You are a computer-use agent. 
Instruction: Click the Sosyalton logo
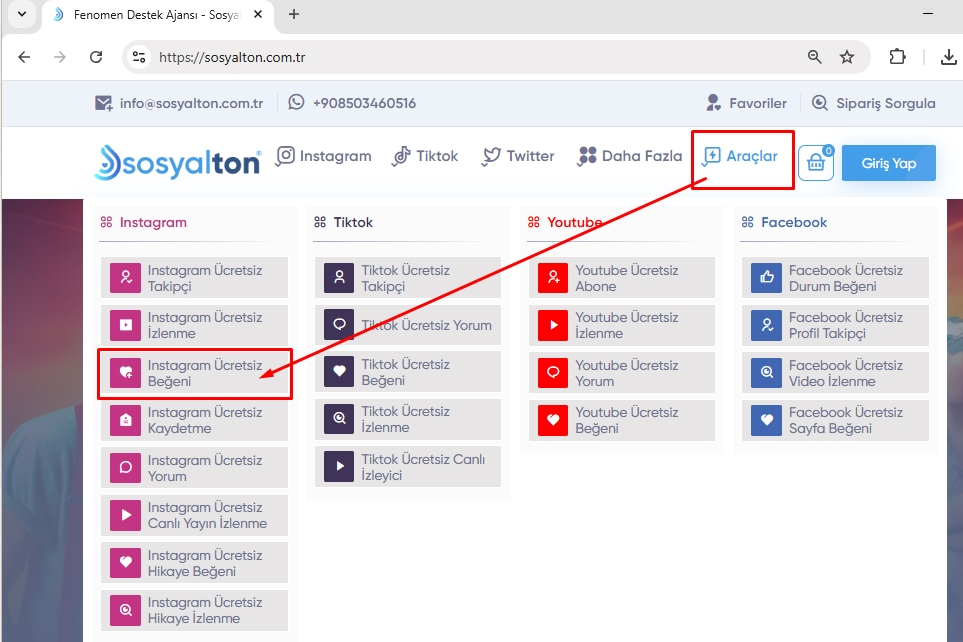point(178,162)
